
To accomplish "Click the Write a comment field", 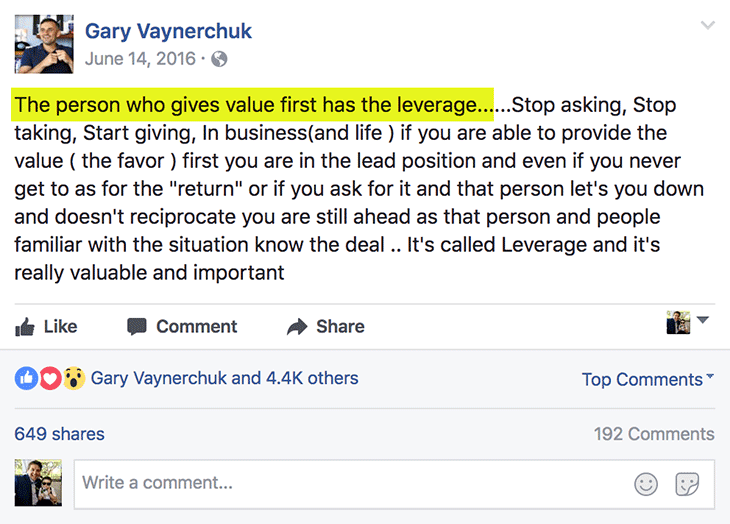I will click(x=350, y=484).
